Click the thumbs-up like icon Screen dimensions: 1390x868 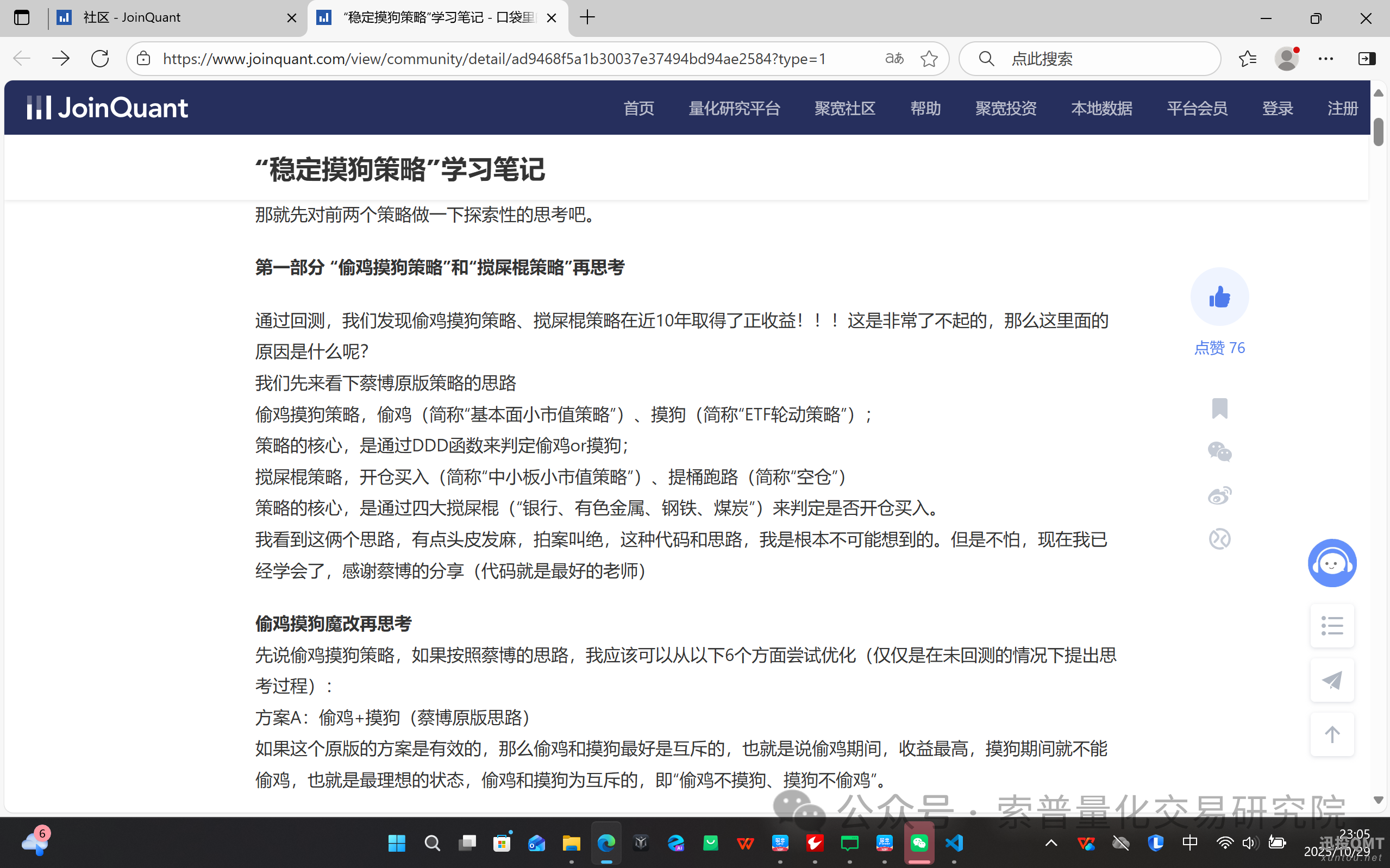tap(1219, 296)
